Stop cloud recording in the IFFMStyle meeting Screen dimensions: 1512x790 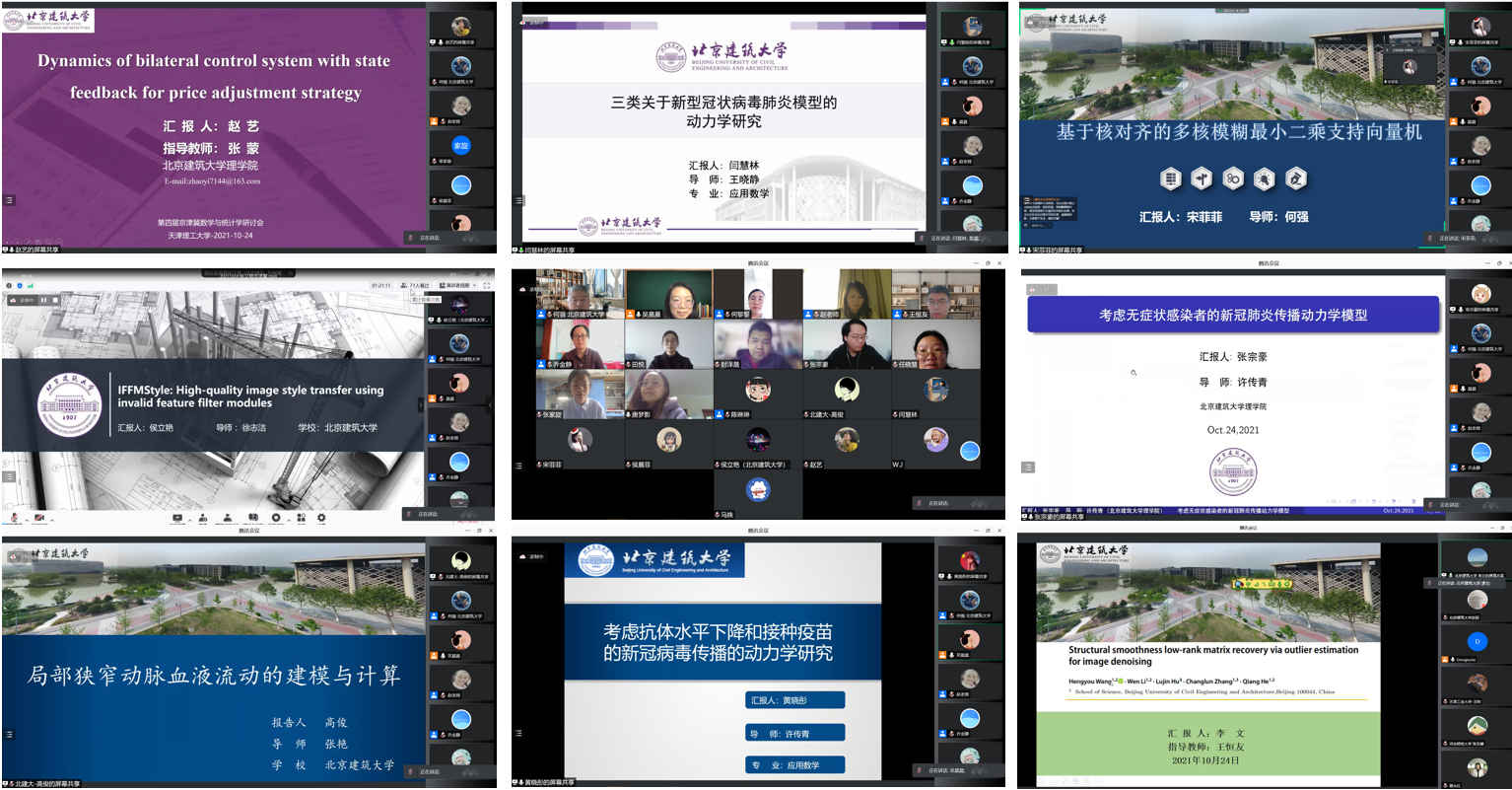point(55,300)
